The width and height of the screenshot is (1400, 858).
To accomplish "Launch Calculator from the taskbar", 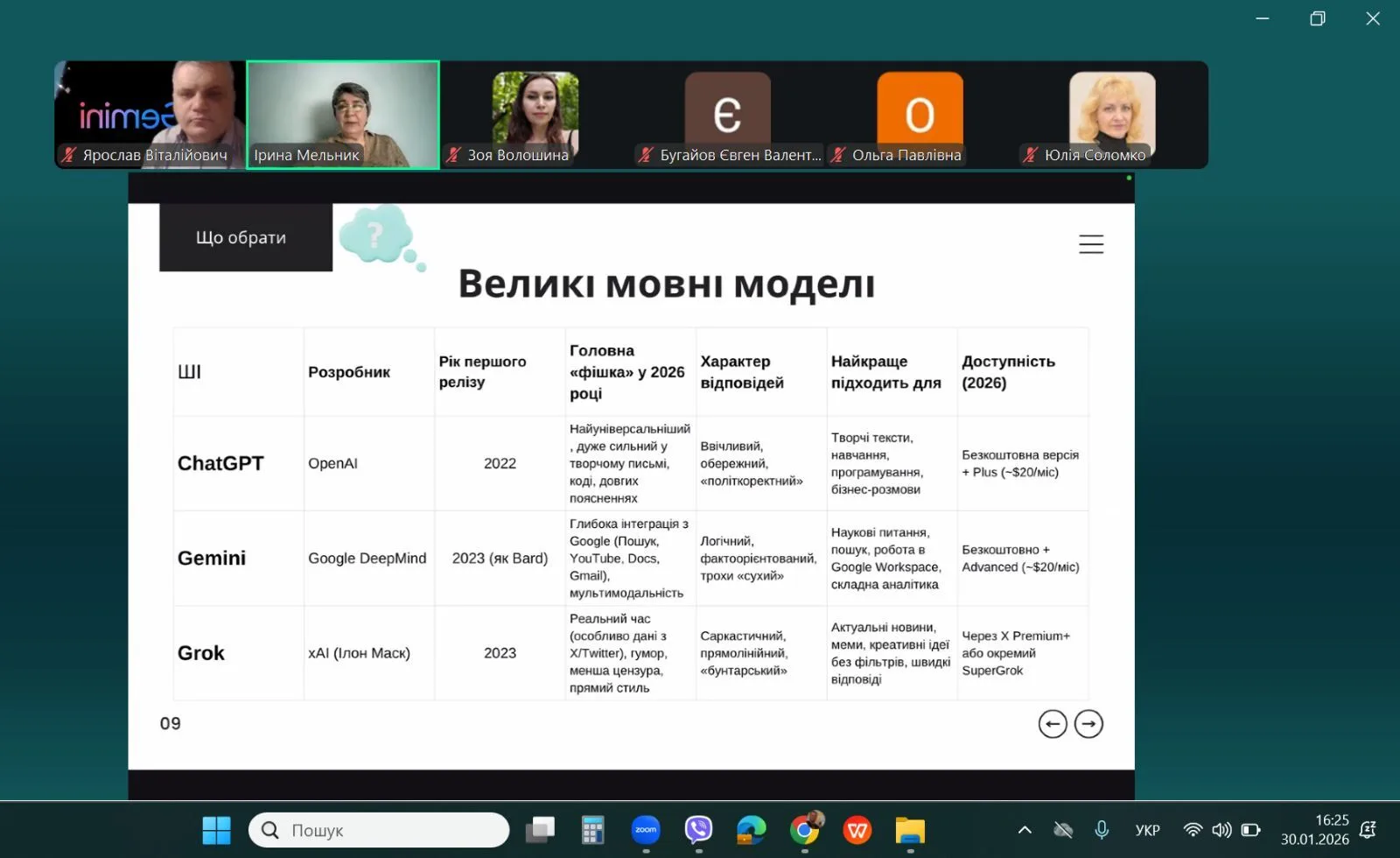I will point(592,830).
